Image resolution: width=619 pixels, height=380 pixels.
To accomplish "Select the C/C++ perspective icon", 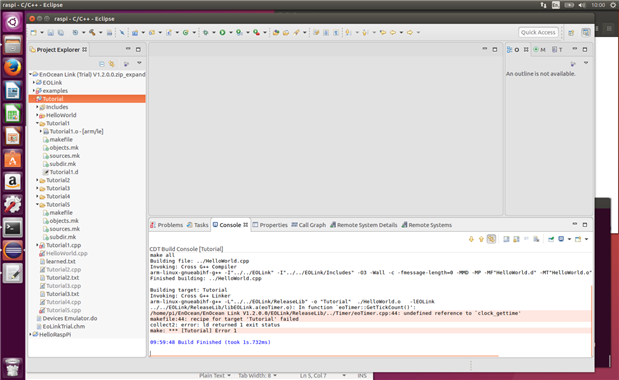I will coord(586,33).
